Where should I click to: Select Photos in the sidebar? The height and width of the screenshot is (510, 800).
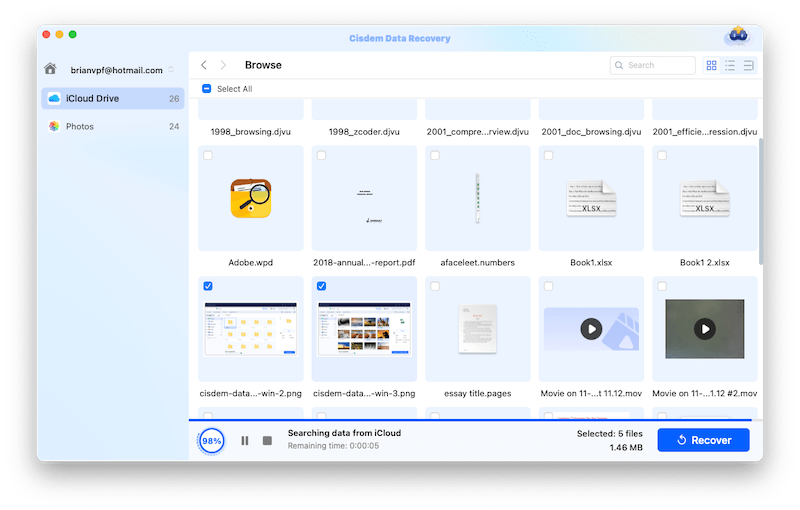pyautogui.click(x=113, y=126)
